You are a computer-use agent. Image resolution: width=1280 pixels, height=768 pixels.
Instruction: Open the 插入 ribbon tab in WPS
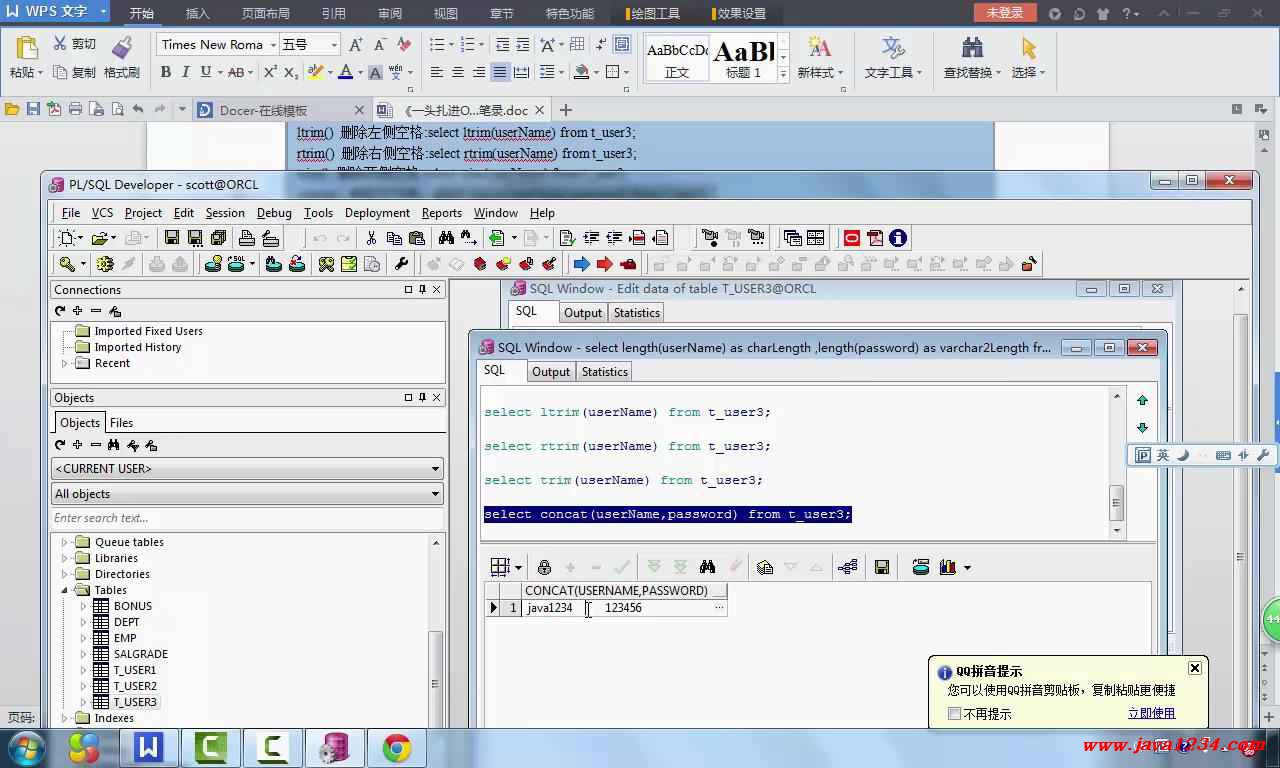pyautogui.click(x=198, y=14)
